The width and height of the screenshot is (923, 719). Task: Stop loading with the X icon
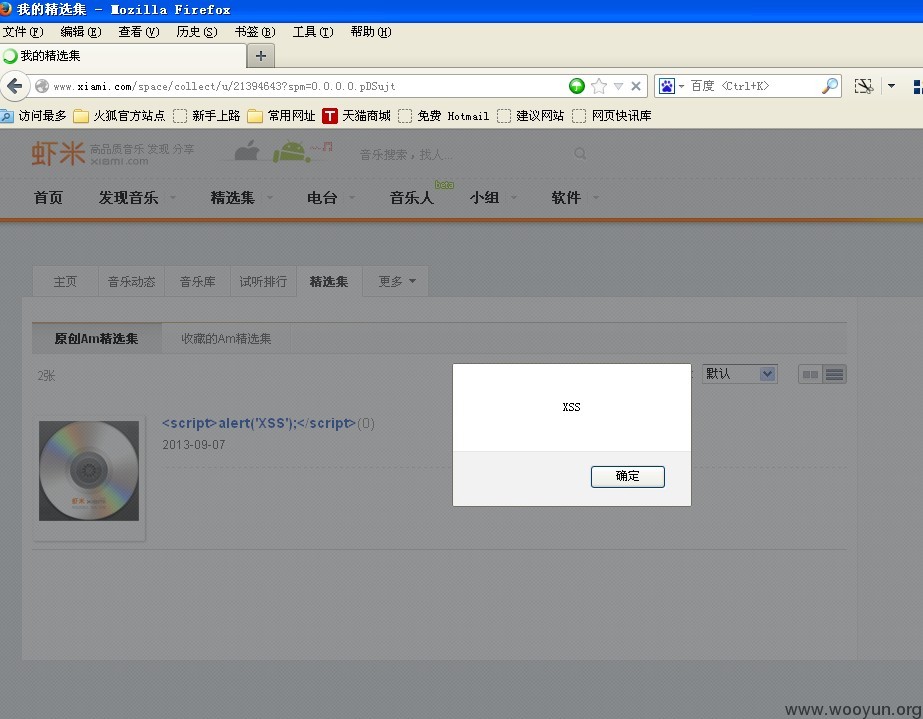pos(636,87)
